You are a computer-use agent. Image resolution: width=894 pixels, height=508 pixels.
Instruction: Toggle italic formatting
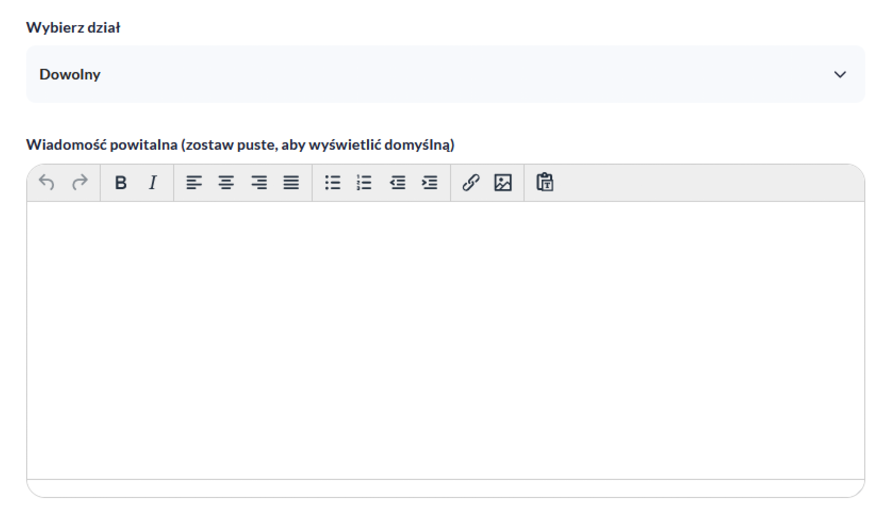click(153, 183)
